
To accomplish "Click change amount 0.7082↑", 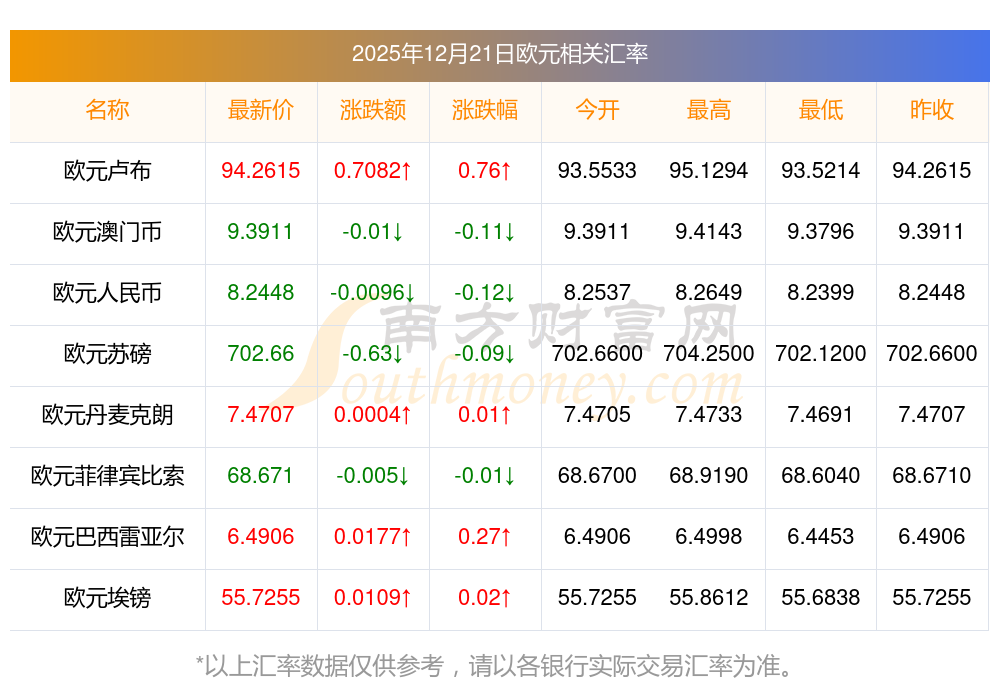I will (372, 170).
